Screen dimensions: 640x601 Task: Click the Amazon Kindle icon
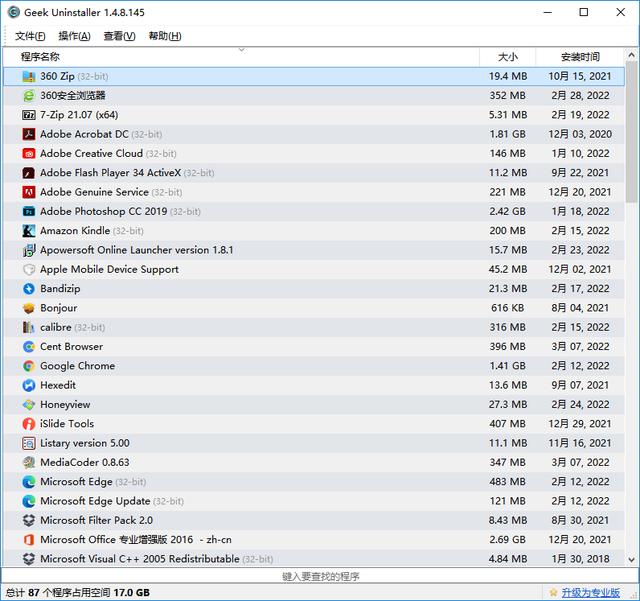[x=30, y=231]
